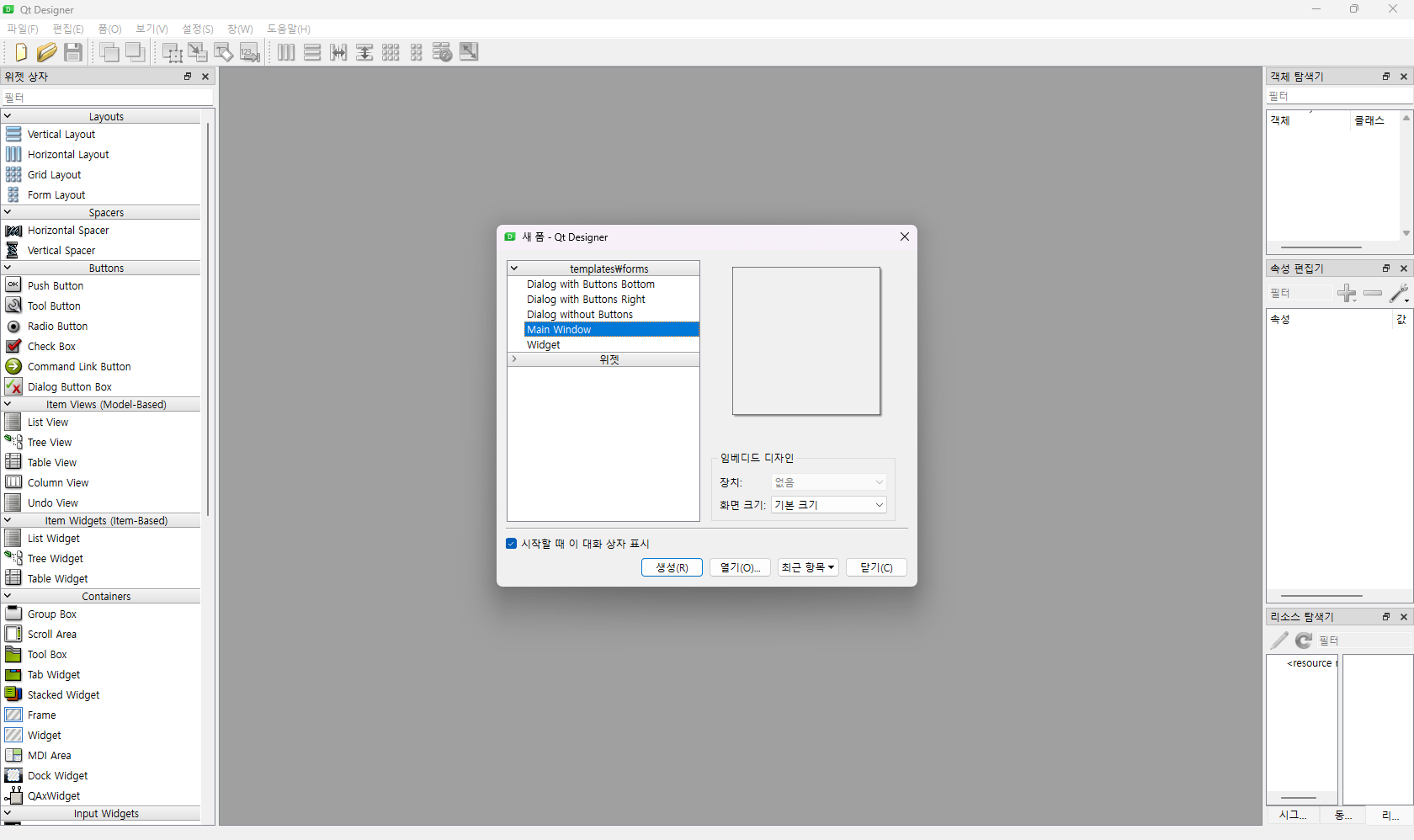Click the add dynamic property plus icon
Screen dimensions: 1414x840
coord(1347,293)
